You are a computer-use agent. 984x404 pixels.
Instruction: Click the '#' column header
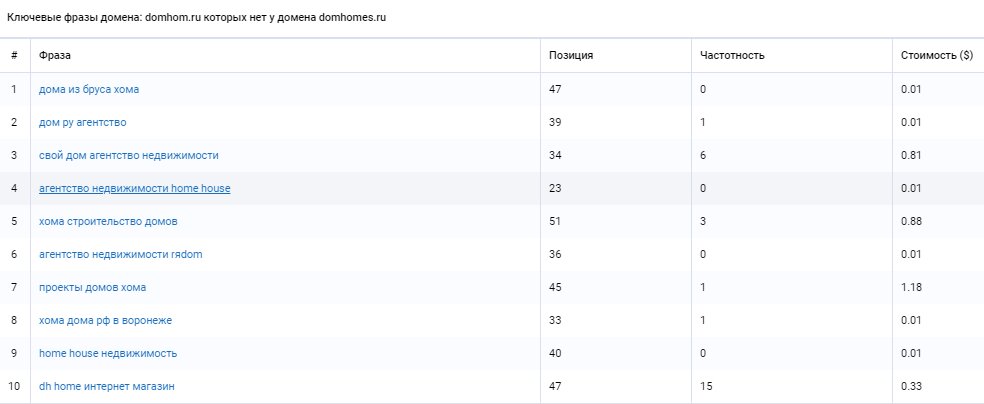[14, 55]
